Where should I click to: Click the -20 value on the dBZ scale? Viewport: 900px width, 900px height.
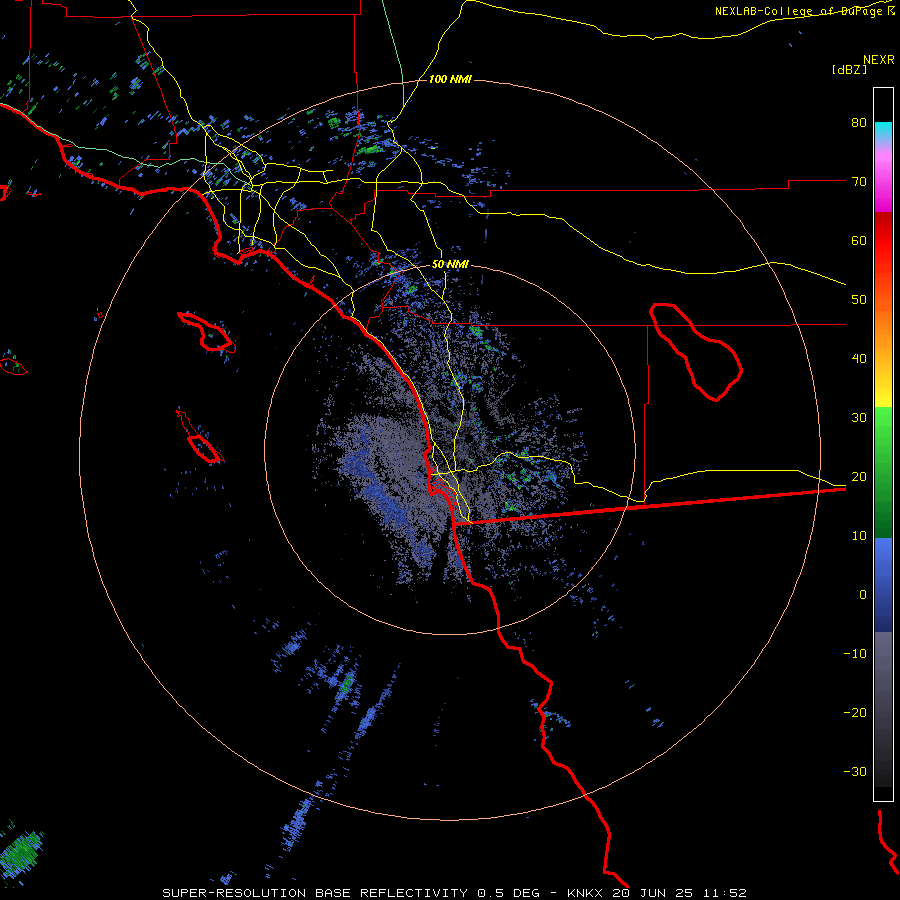855,713
